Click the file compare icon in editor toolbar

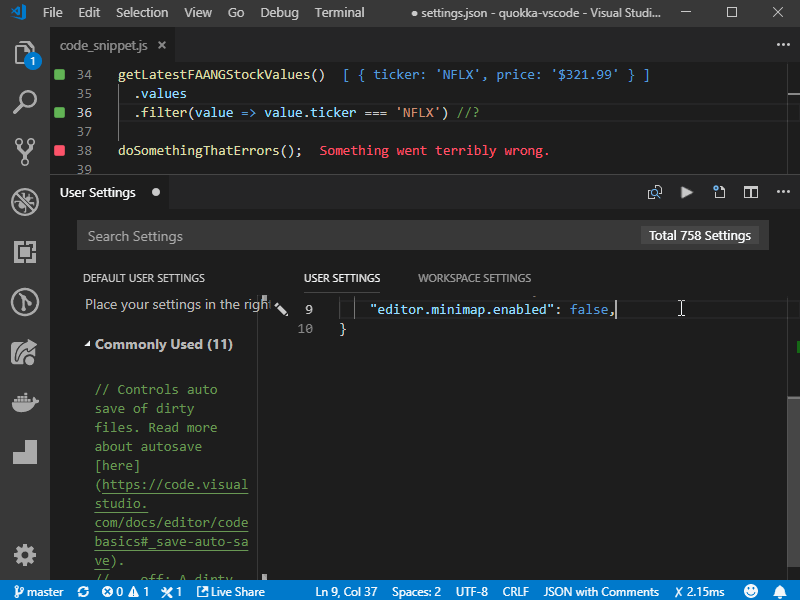719,192
